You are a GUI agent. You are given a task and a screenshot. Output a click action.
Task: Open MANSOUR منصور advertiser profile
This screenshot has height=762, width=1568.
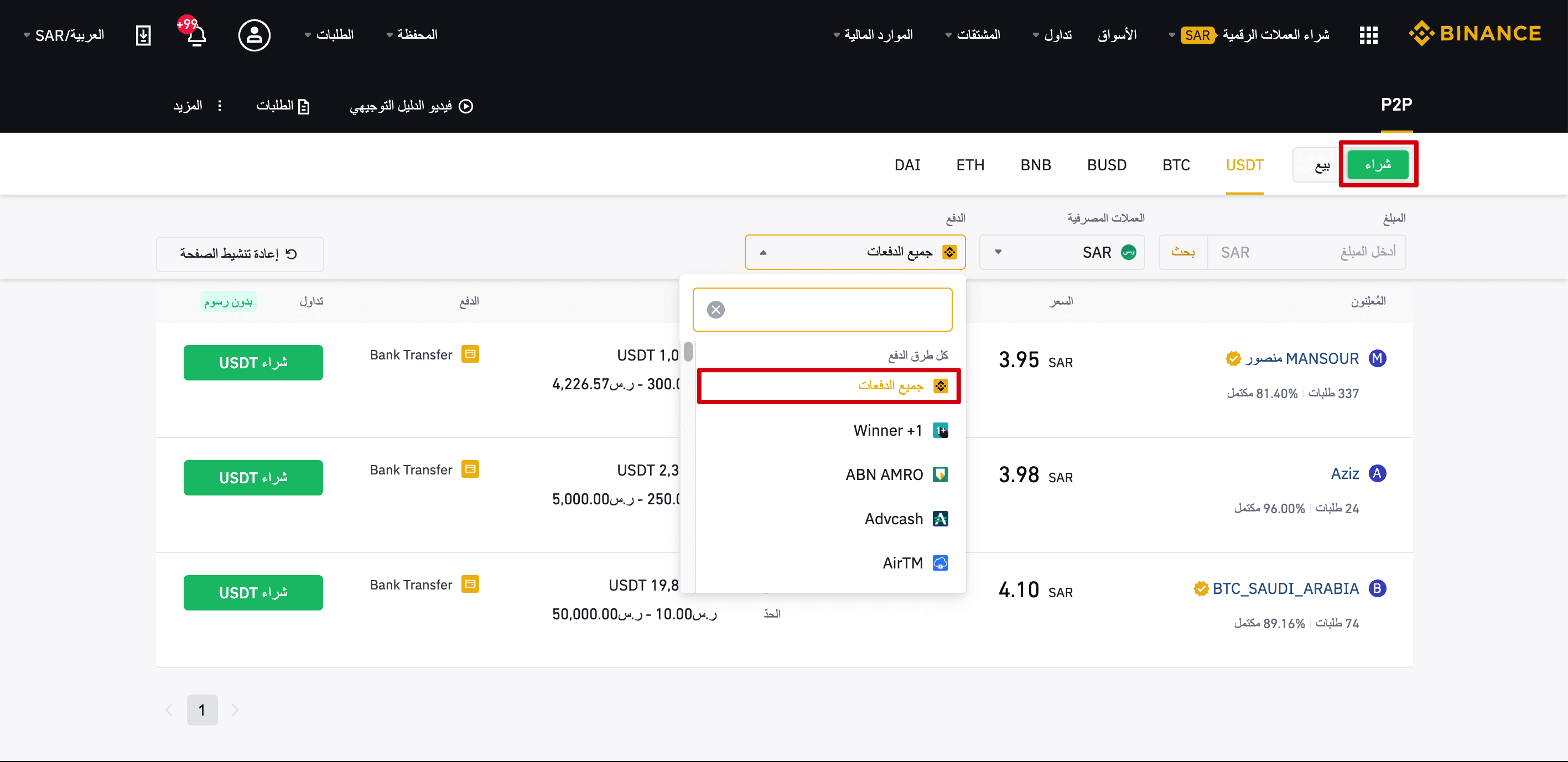pyautogui.click(x=1301, y=358)
